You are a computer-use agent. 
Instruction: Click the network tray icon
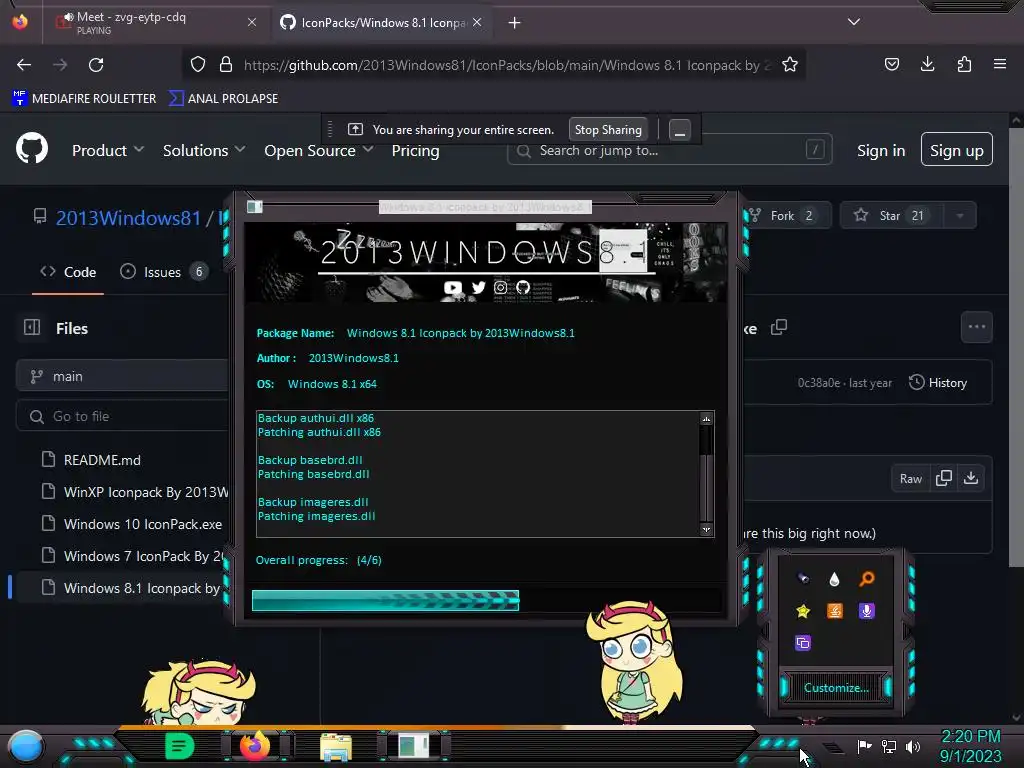[x=889, y=746]
